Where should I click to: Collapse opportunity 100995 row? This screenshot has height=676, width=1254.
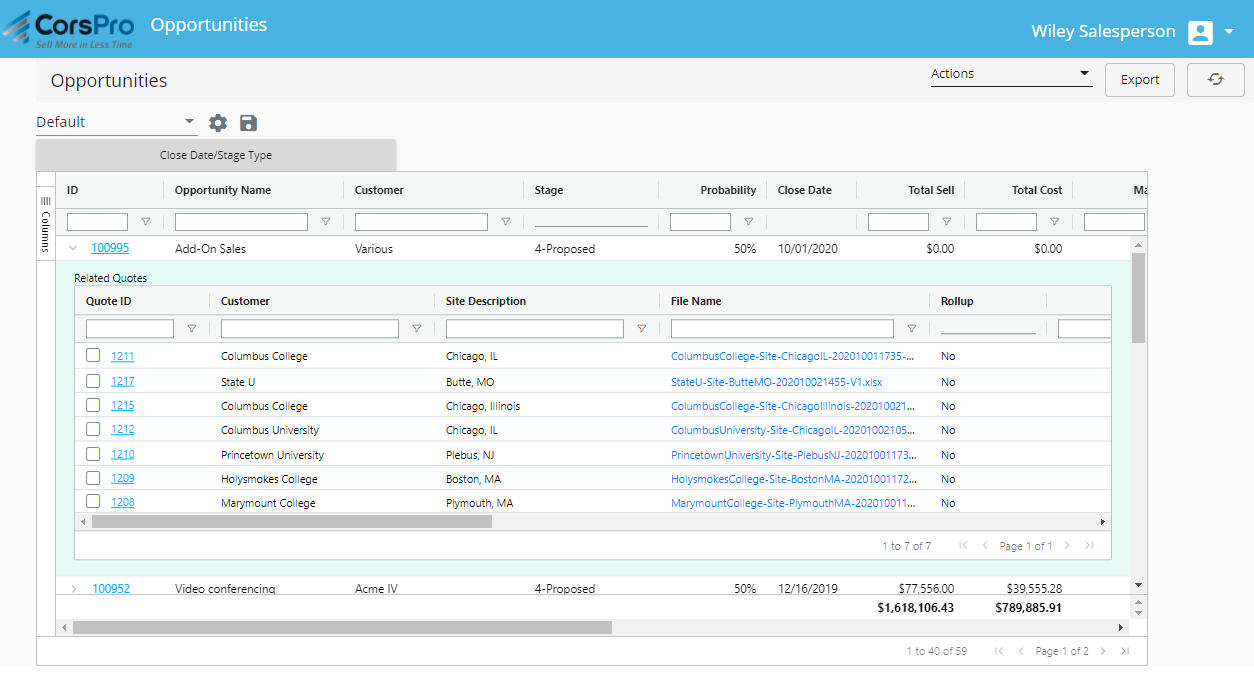click(73, 248)
